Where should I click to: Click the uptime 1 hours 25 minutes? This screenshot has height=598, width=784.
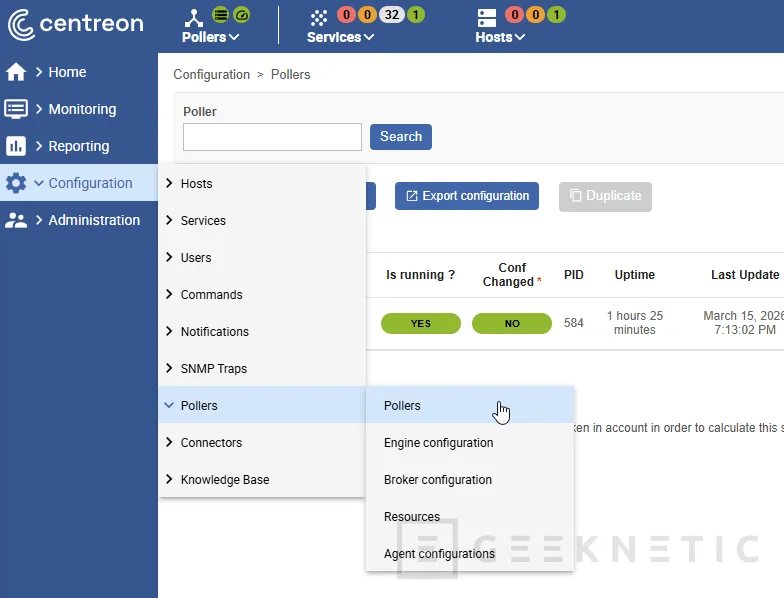[x=634, y=322]
